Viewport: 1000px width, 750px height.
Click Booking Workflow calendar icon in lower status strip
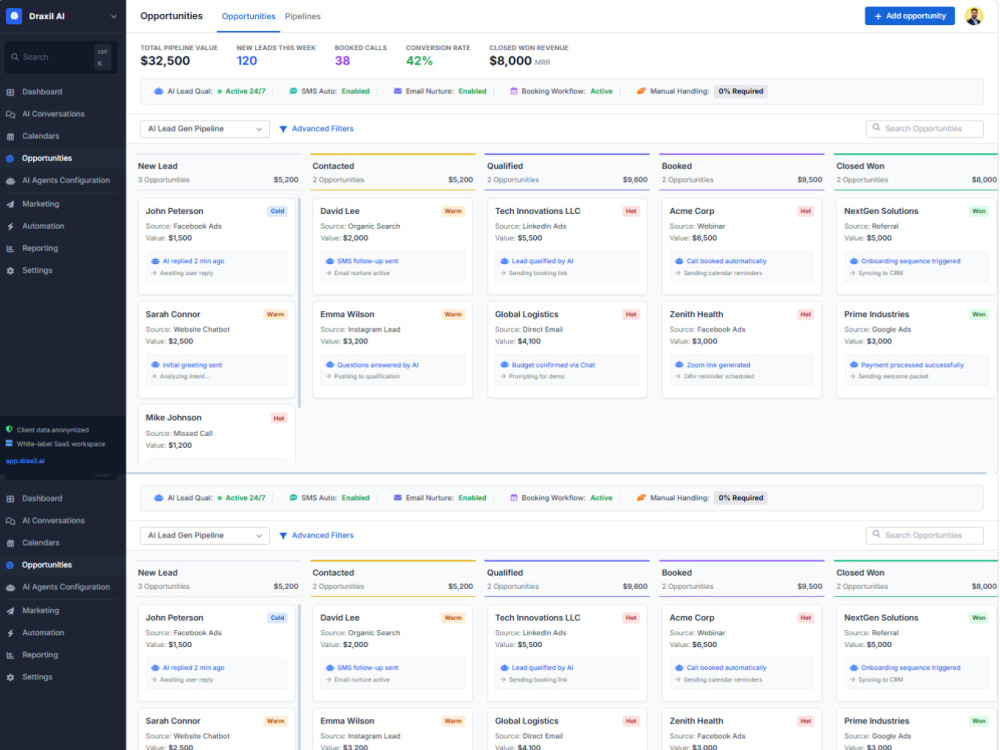(513, 498)
